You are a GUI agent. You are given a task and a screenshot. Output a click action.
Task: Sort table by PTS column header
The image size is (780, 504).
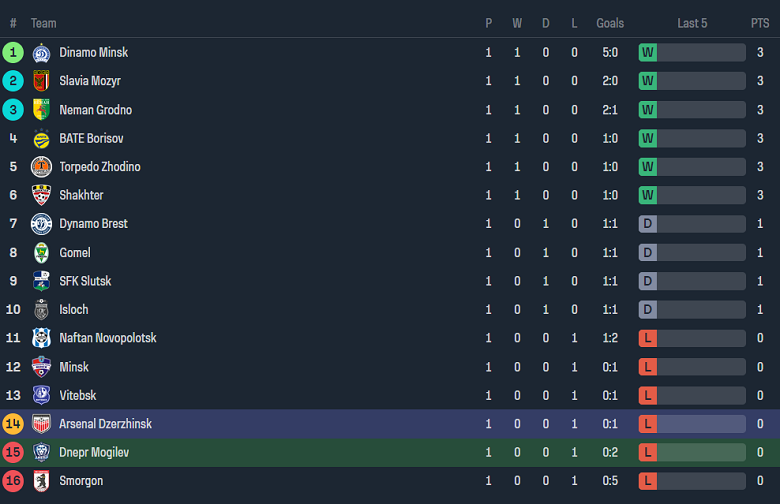pos(760,23)
